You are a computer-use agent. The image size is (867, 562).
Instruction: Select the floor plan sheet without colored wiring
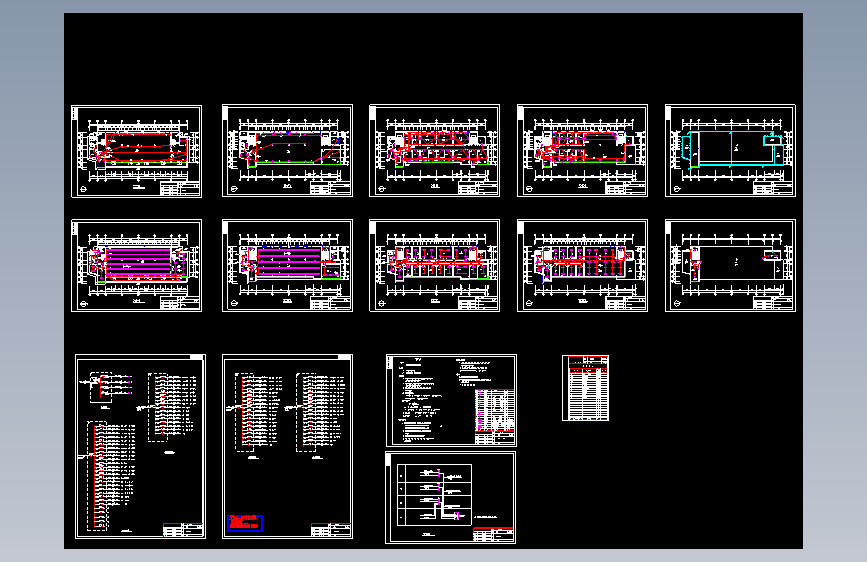730,266
